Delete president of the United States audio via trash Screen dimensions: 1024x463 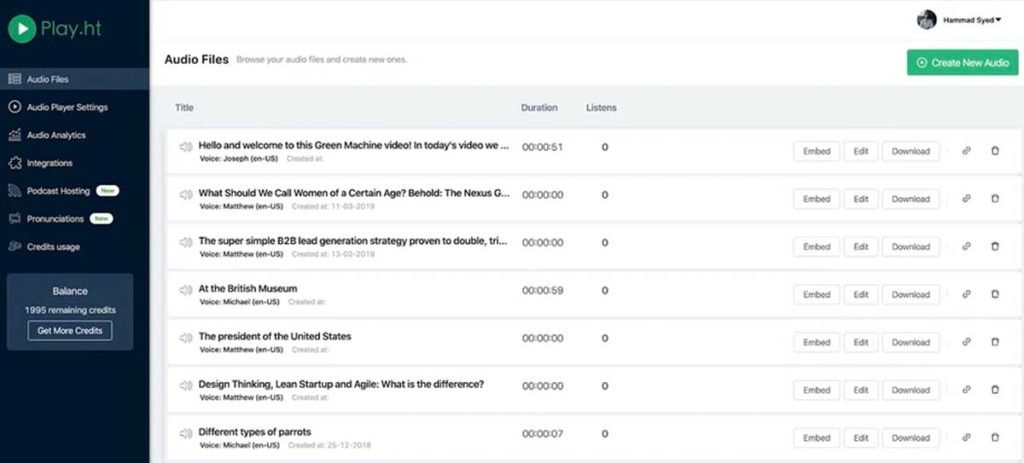coord(995,342)
